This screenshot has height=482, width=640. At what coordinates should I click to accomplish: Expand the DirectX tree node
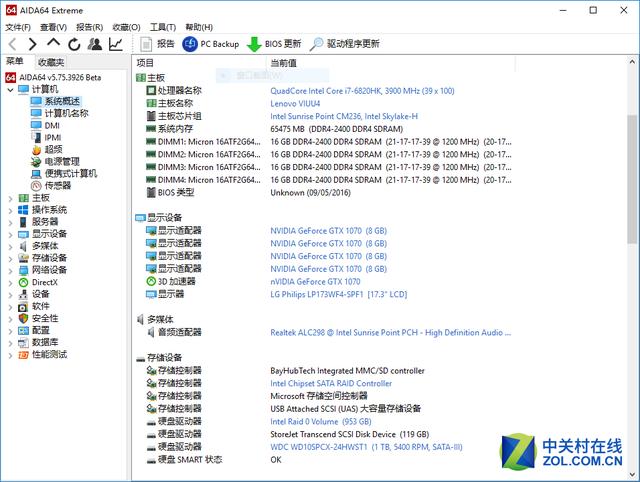[x=10, y=283]
